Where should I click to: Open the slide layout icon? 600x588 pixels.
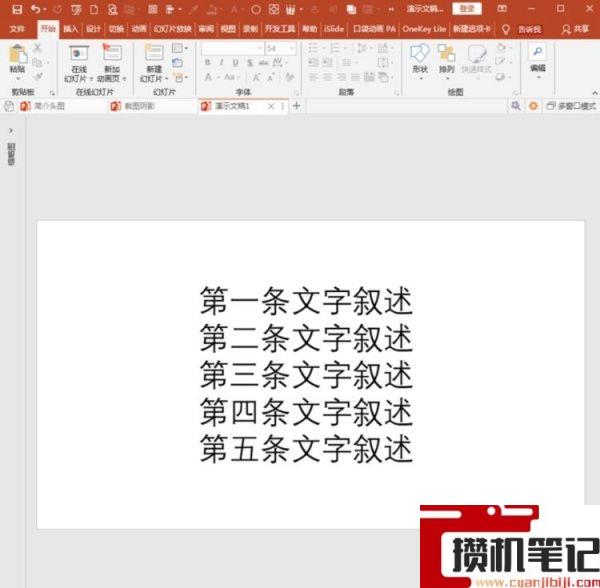(x=178, y=48)
